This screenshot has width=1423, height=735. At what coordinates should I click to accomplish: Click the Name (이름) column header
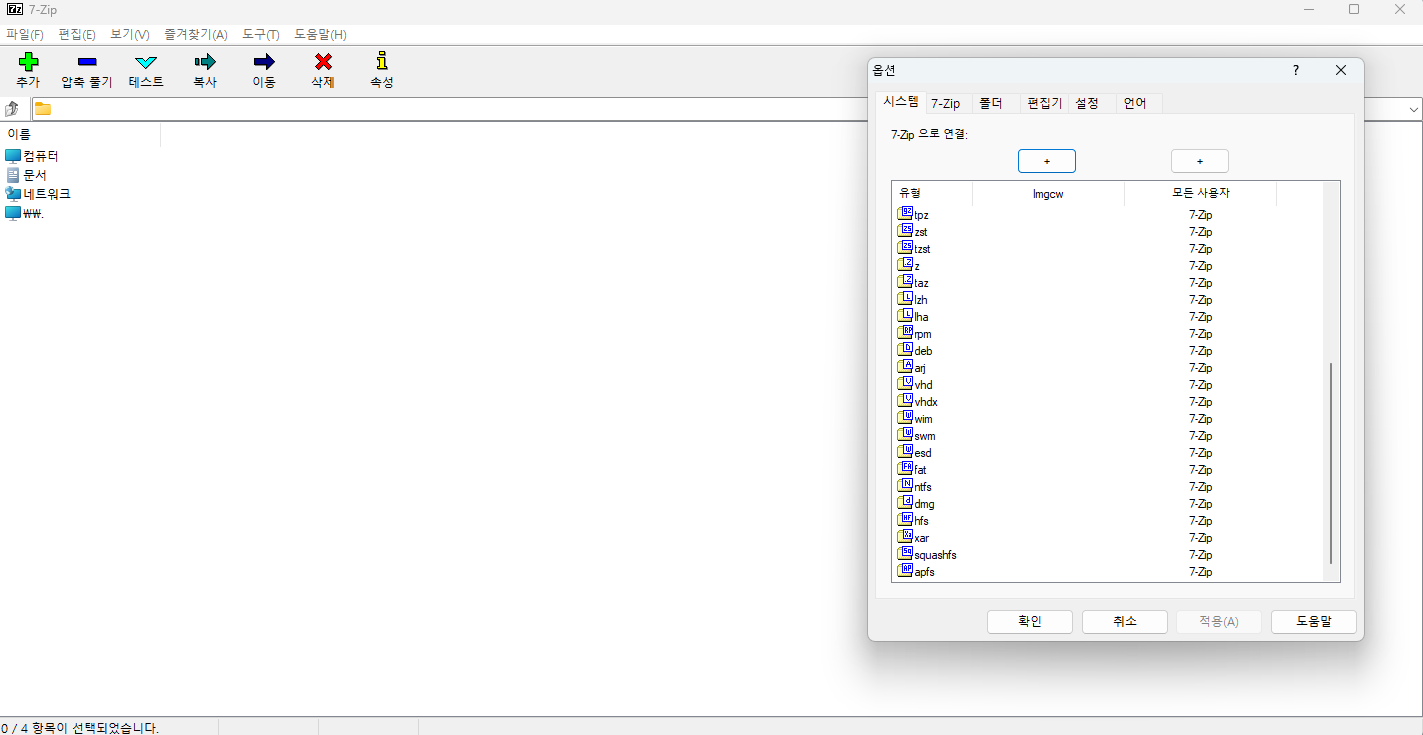coord(80,134)
